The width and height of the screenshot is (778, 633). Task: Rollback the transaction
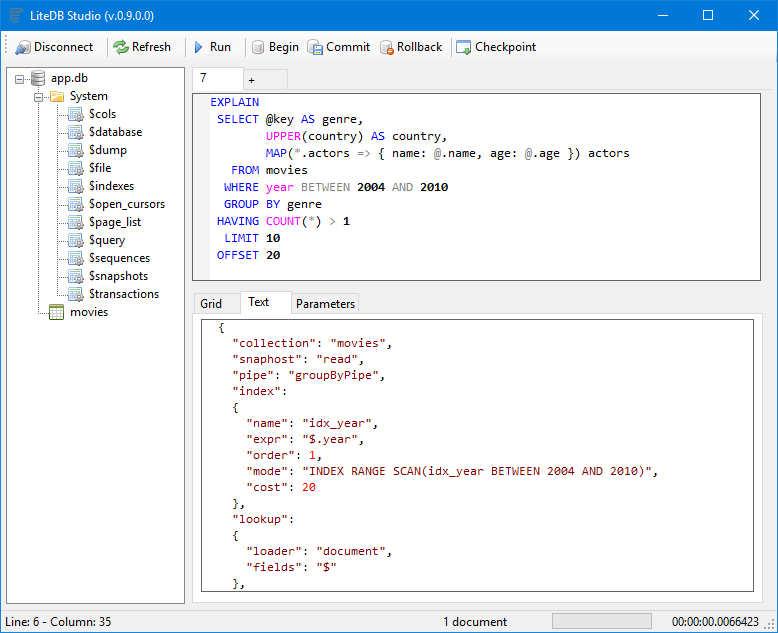pos(411,47)
